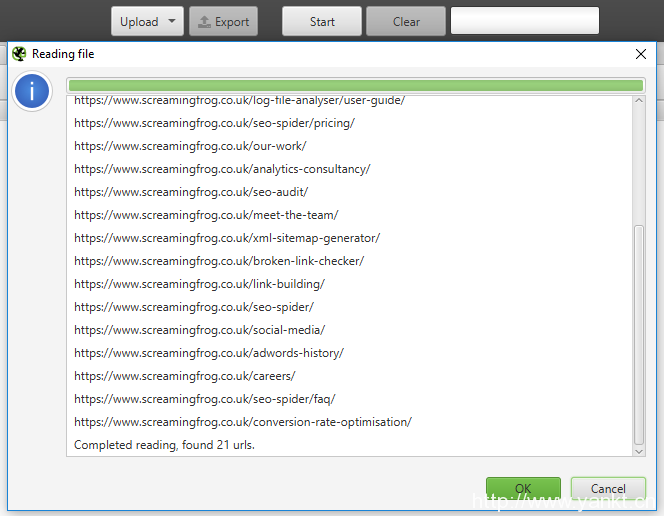Select the broken-link-checker URL entry
The height and width of the screenshot is (516, 664).
coord(219,261)
